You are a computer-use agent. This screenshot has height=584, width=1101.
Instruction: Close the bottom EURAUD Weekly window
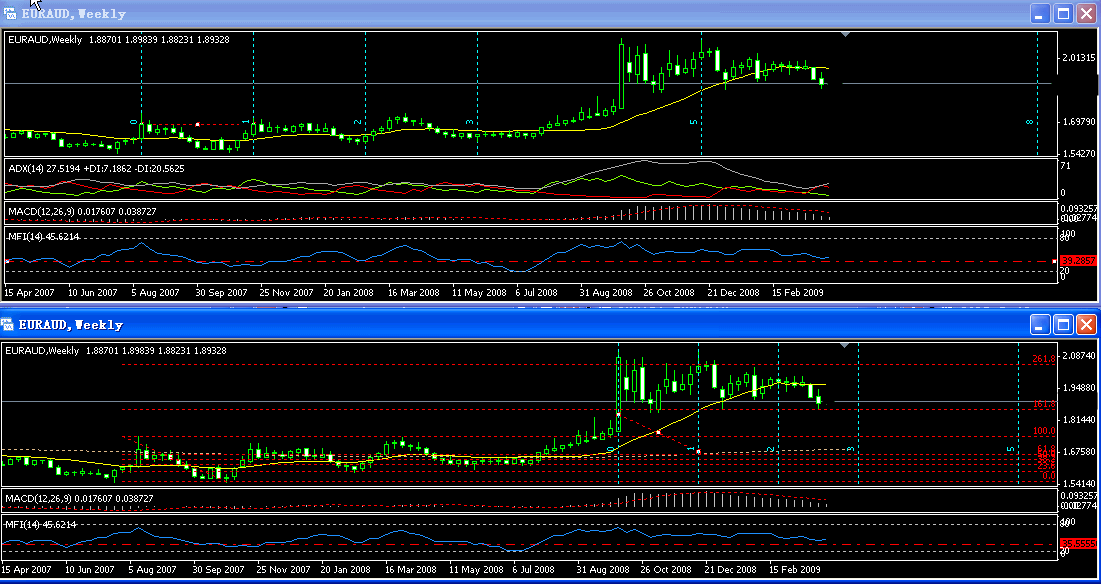click(1087, 324)
